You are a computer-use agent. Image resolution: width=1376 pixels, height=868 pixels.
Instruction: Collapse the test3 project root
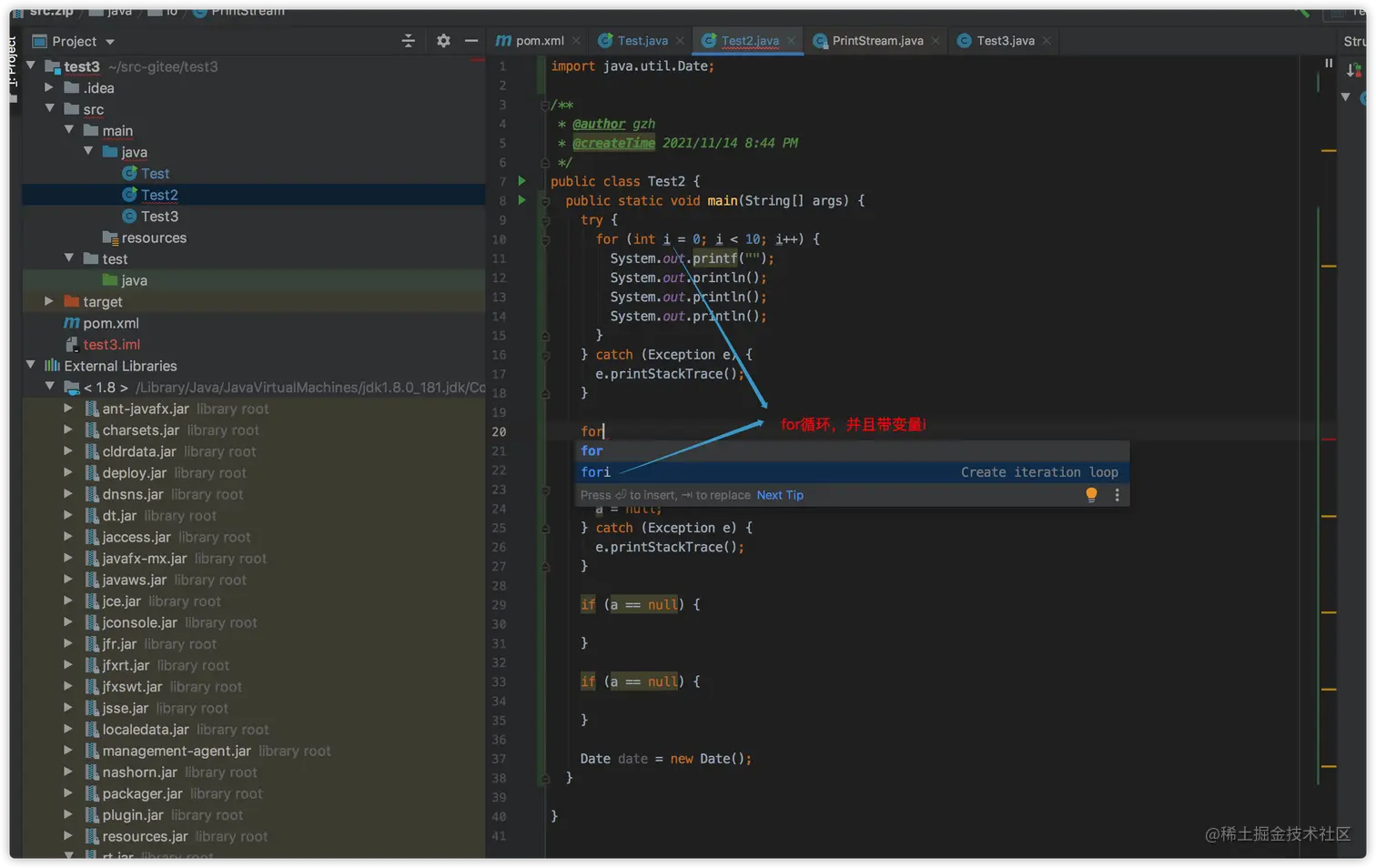[31, 66]
